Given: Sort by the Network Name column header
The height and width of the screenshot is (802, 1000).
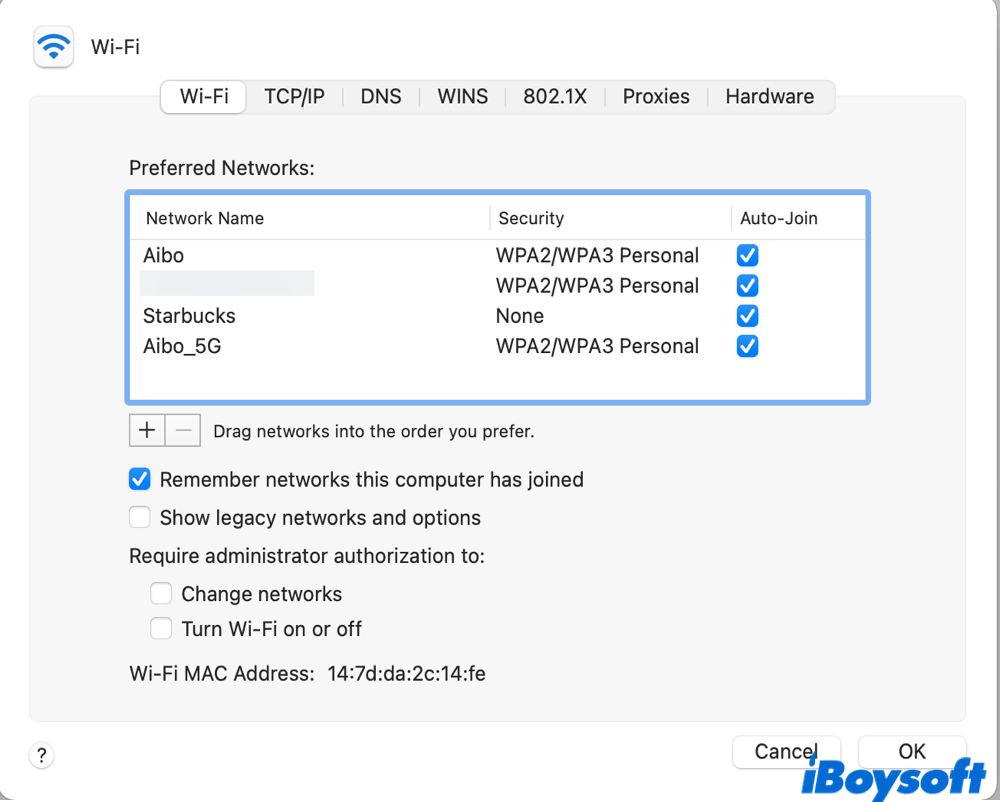Looking at the screenshot, I should click(205, 218).
